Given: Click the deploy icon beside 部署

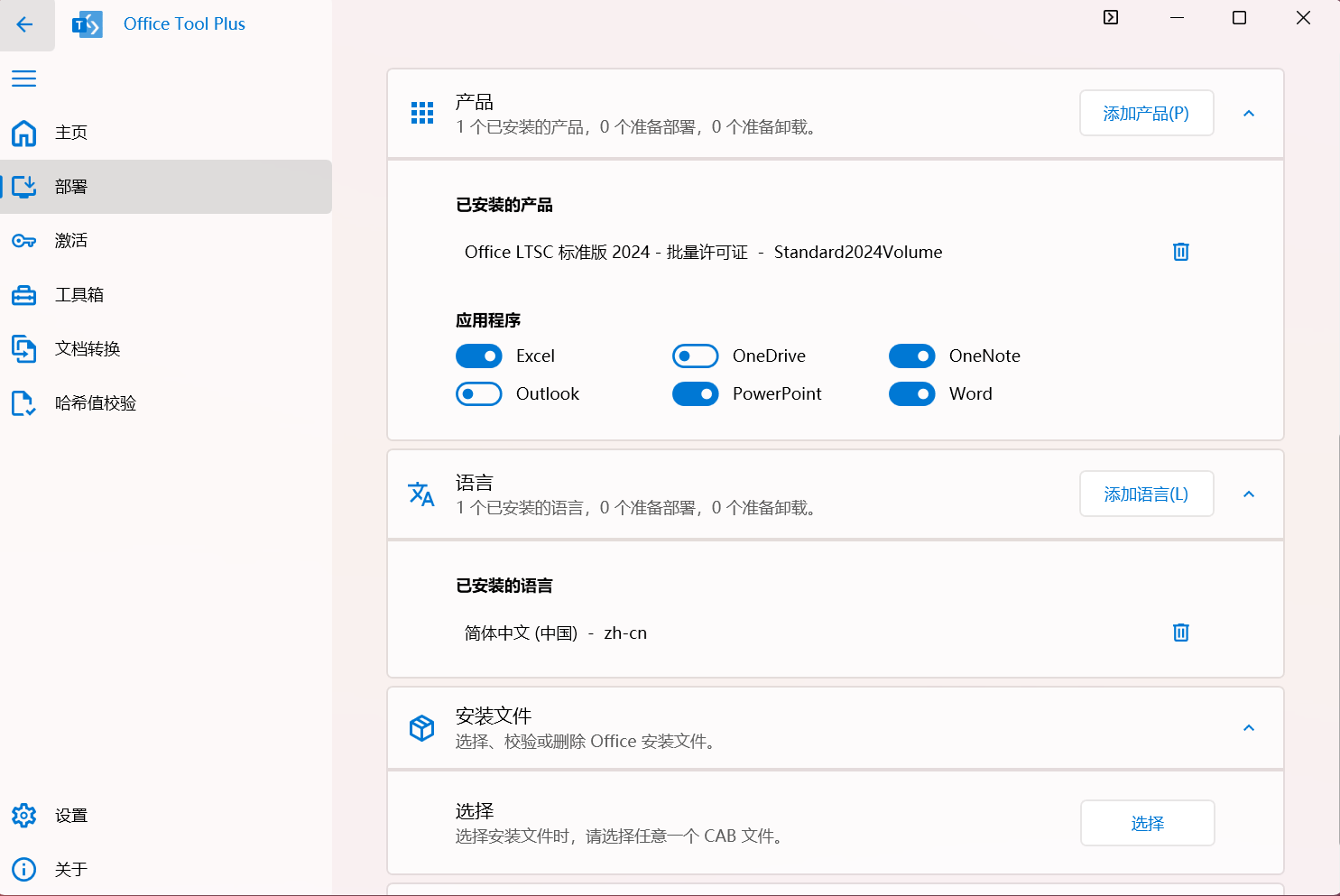Looking at the screenshot, I should click(x=24, y=187).
